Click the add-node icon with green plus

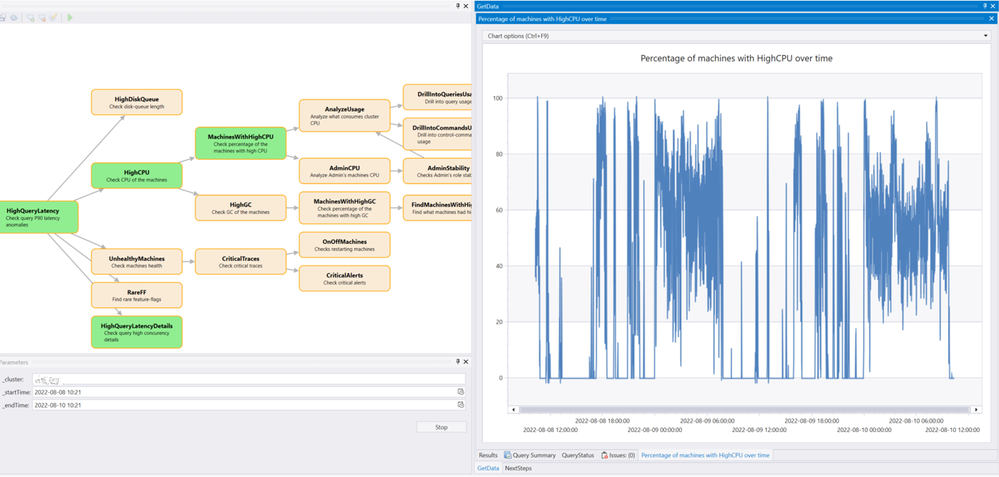(31, 17)
